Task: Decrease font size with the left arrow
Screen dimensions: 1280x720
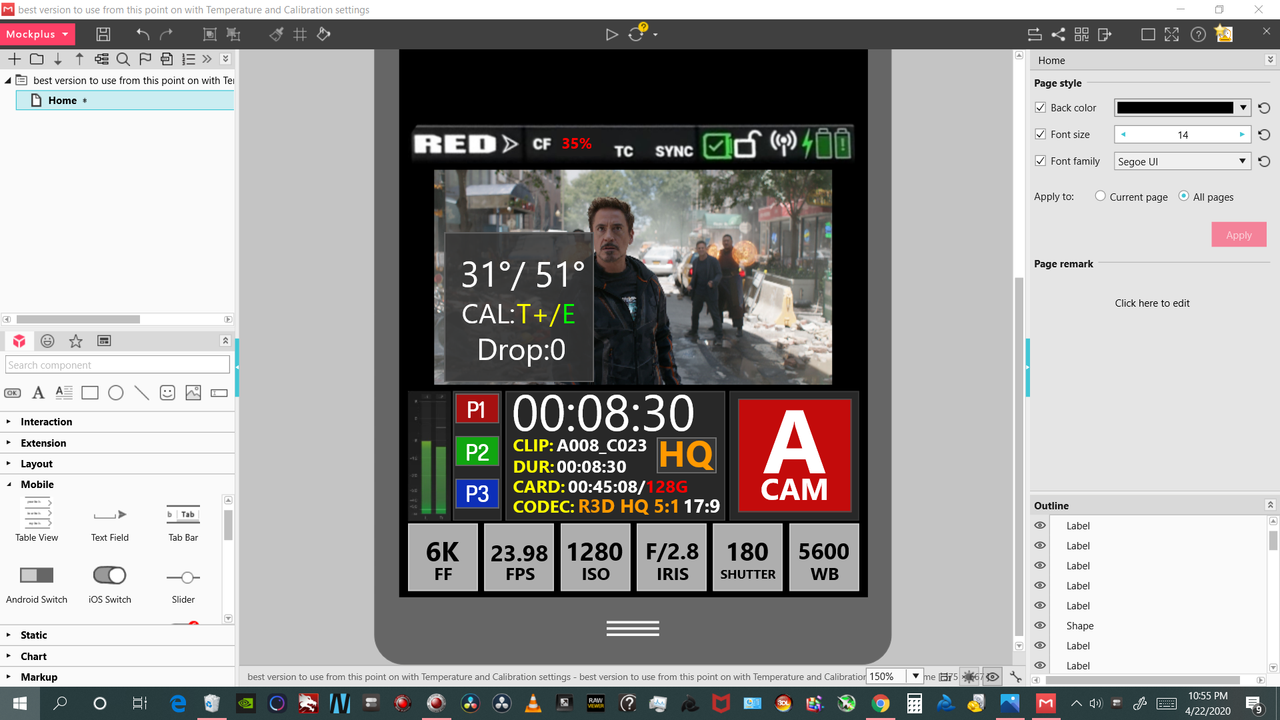Action: point(1122,134)
